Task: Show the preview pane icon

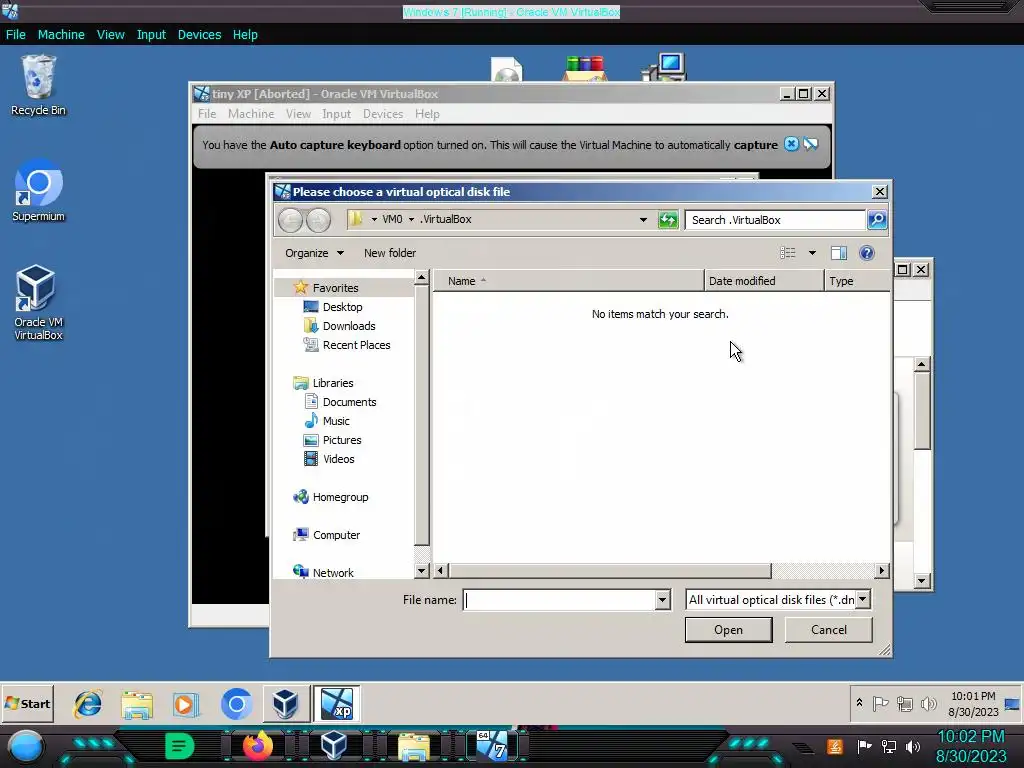Action: pyautogui.click(x=839, y=253)
